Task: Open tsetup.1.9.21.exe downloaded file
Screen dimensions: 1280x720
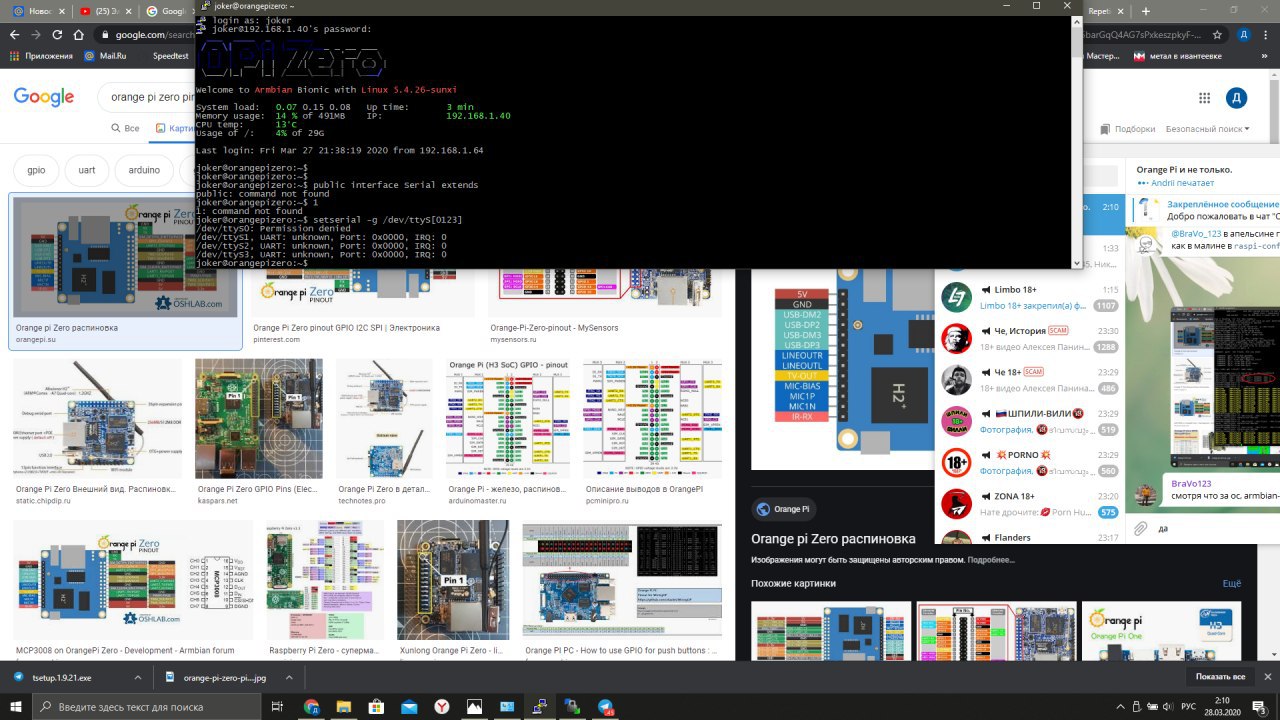Action: point(61,677)
